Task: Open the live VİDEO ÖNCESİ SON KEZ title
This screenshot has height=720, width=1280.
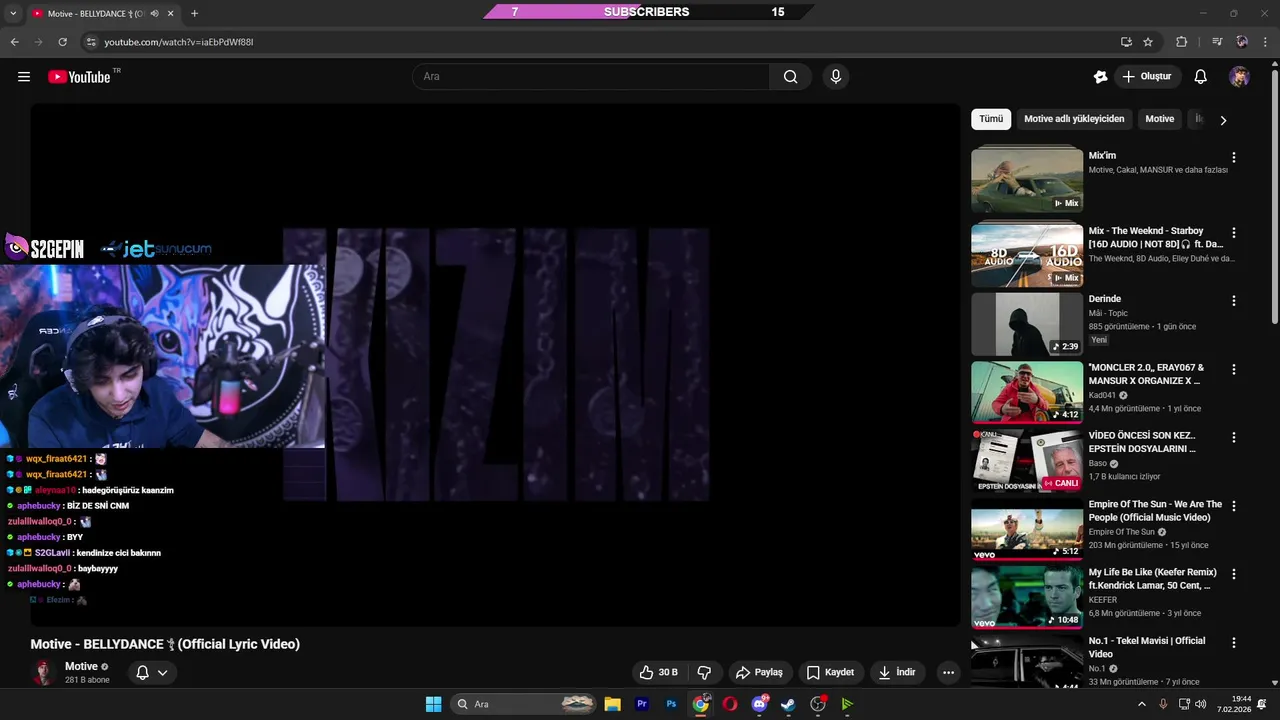Action: click(x=1142, y=442)
